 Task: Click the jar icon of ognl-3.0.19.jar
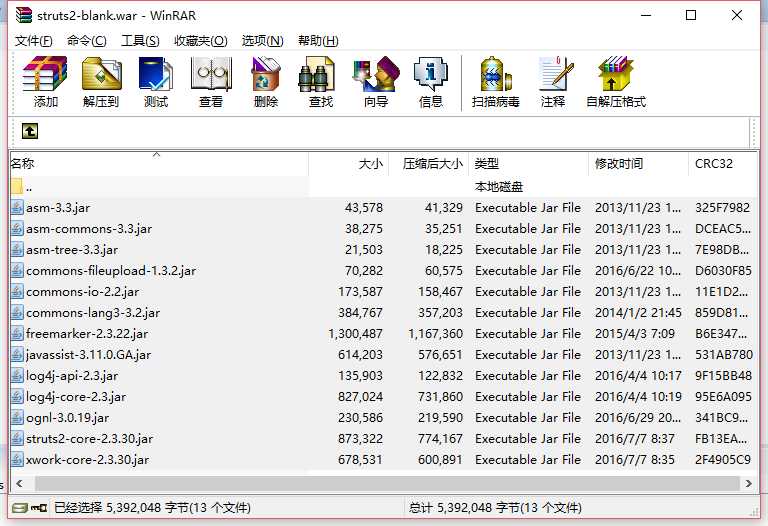click(17, 417)
